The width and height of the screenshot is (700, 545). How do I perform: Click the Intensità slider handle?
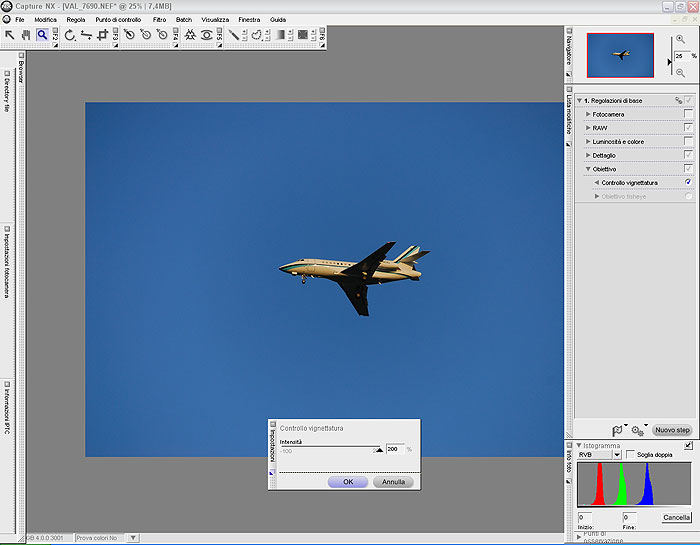click(x=379, y=449)
